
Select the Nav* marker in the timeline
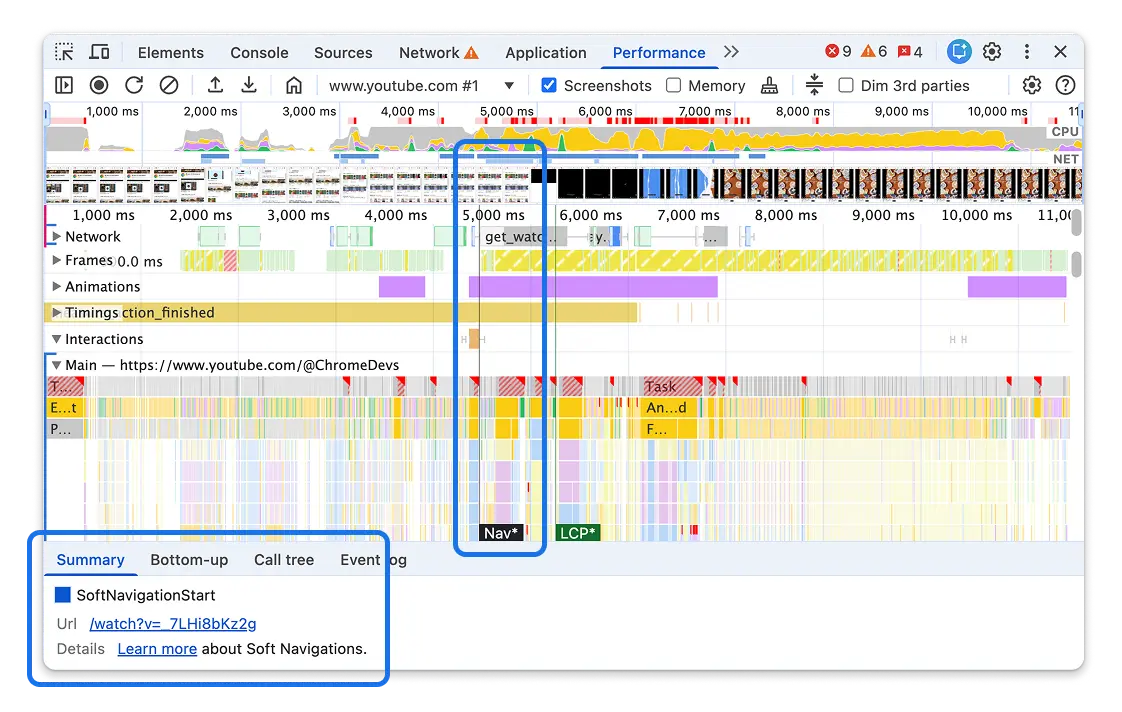tap(500, 533)
